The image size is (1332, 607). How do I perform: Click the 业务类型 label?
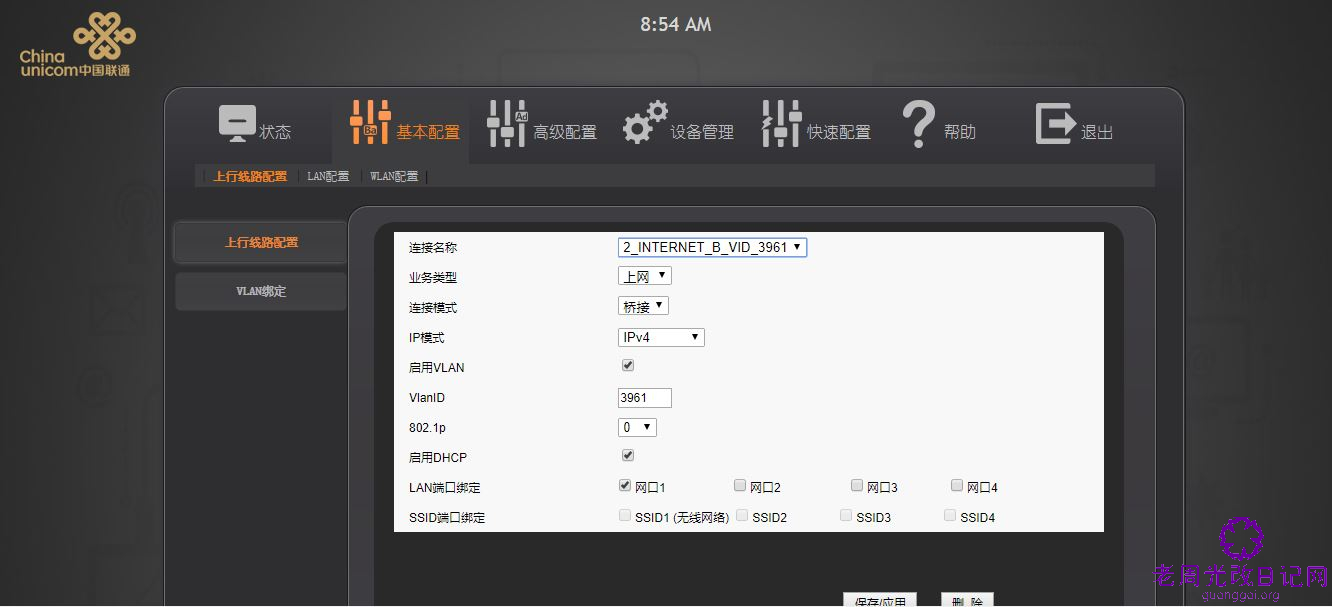432,277
